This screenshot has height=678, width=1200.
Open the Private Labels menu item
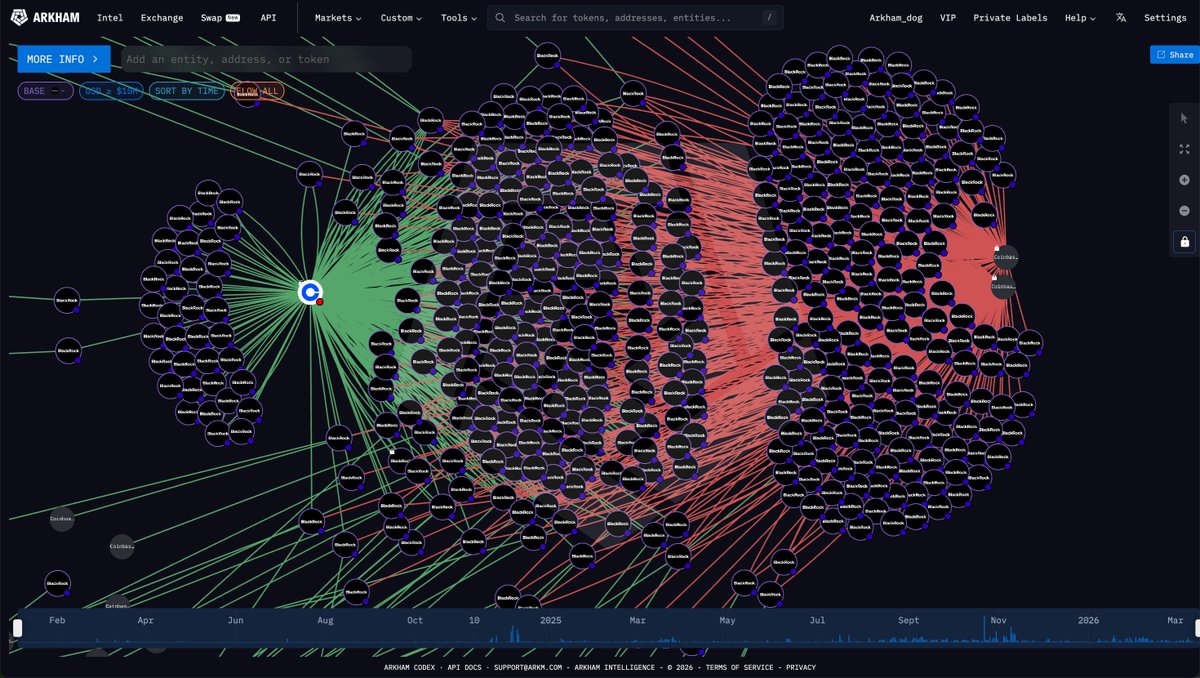[x=1010, y=18]
